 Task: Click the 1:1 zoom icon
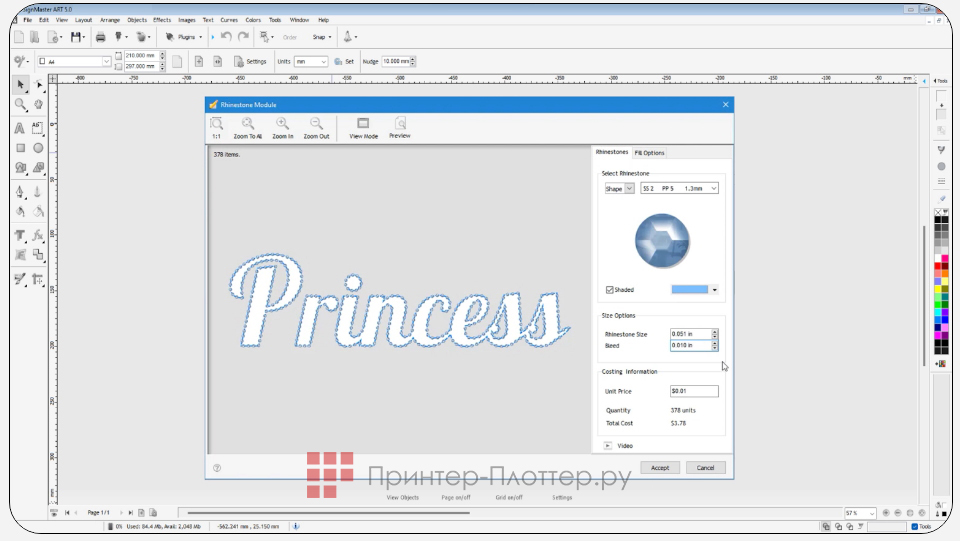coord(216,124)
